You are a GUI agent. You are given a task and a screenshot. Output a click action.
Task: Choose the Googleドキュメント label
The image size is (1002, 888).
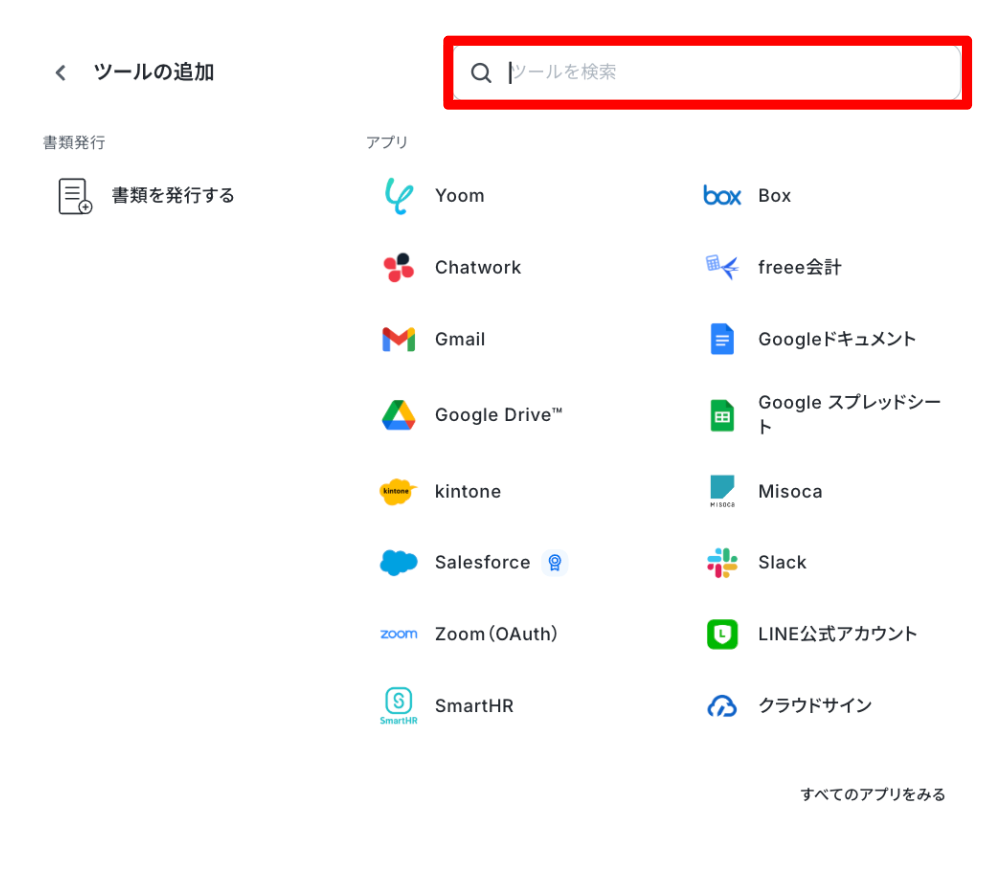click(837, 339)
